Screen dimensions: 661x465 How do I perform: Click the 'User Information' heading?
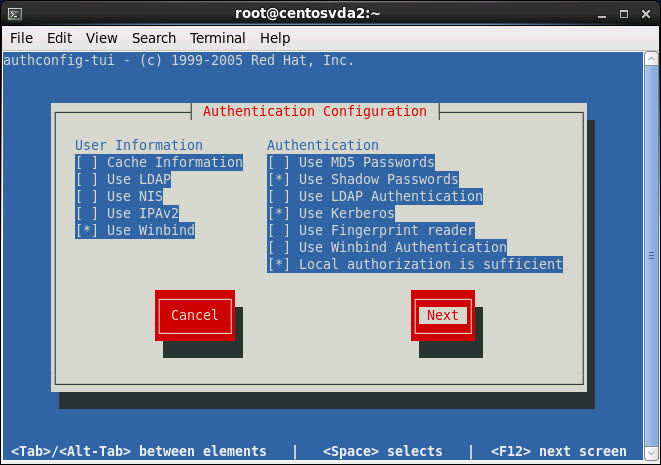point(139,145)
